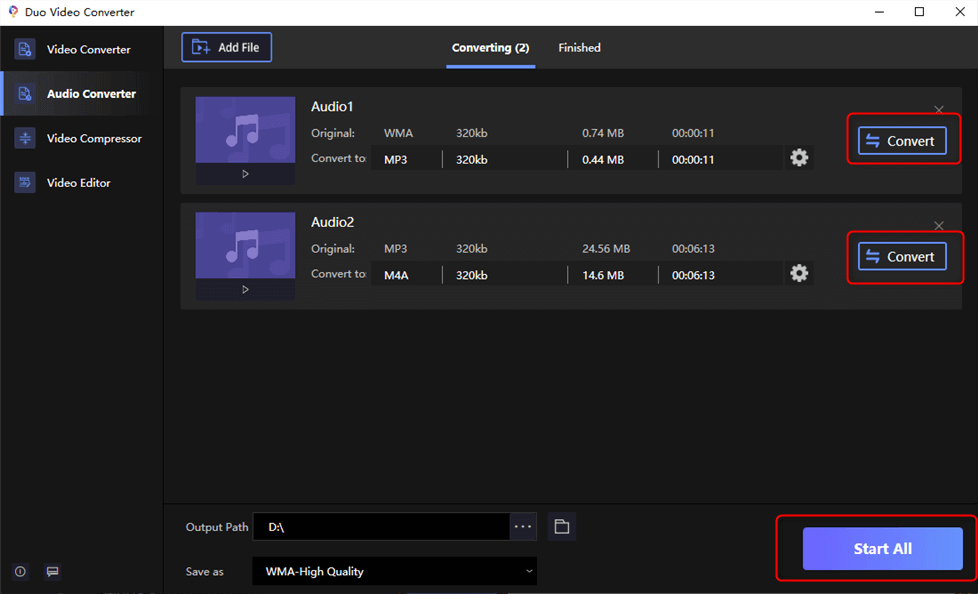This screenshot has height=594, width=978.
Task: Click the Output Path field showing D:\
Action: 381,527
